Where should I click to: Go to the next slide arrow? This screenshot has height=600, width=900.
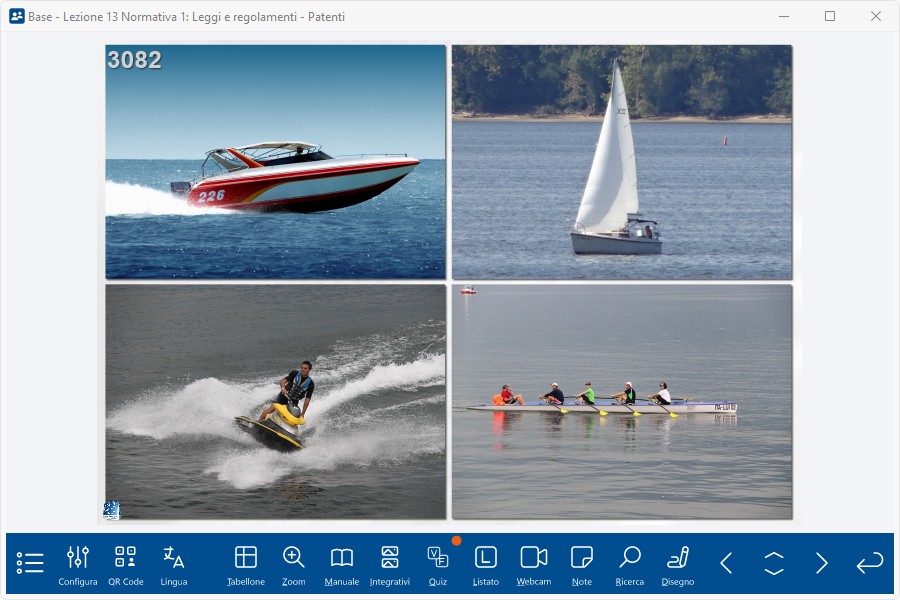point(822,563)
